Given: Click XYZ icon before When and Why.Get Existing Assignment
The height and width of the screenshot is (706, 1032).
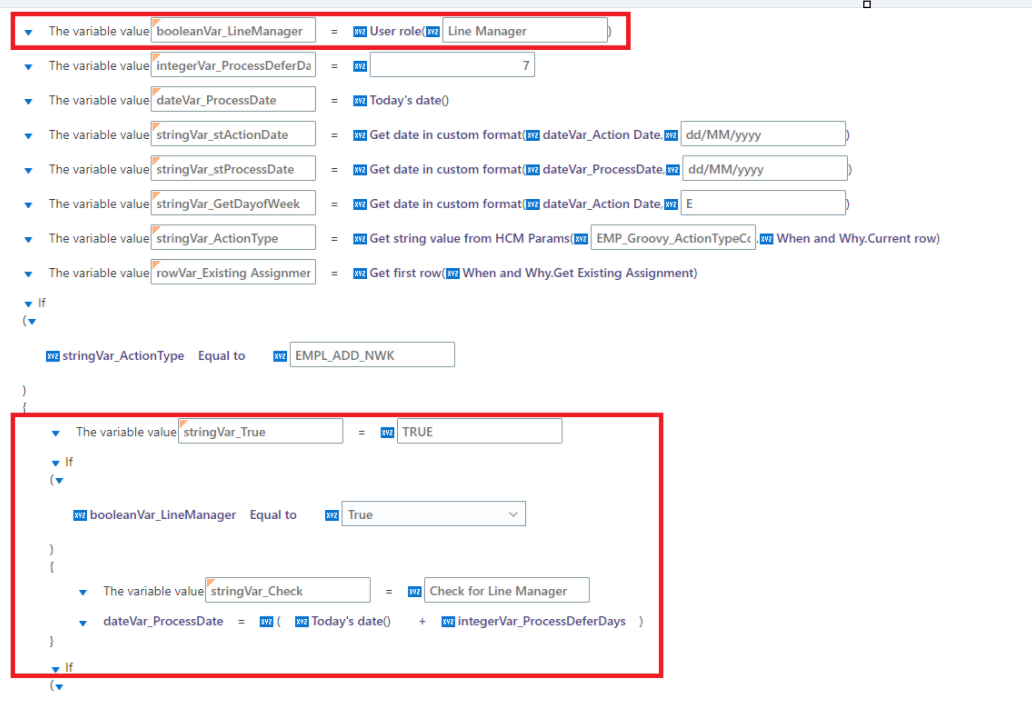Looking at the screenshot, I should tap(453, 273).
